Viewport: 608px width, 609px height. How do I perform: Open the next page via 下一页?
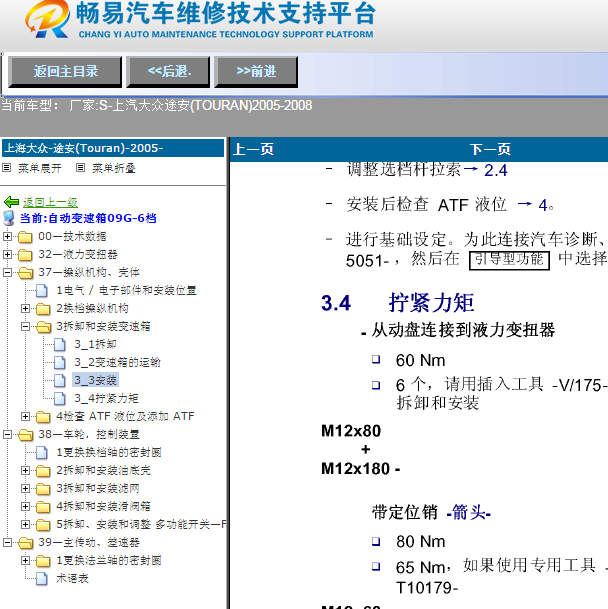coord(490,149)
